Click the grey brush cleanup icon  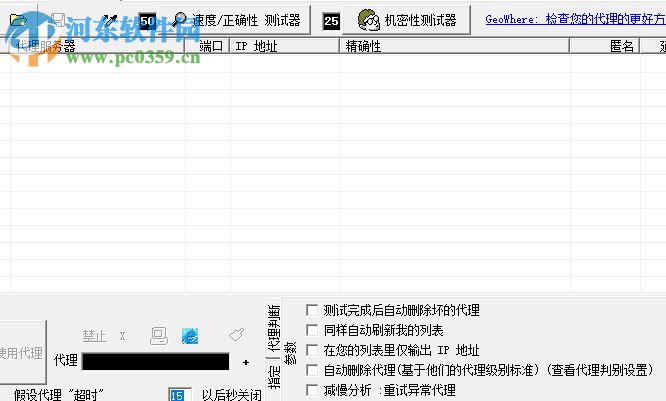pos(237,335)
